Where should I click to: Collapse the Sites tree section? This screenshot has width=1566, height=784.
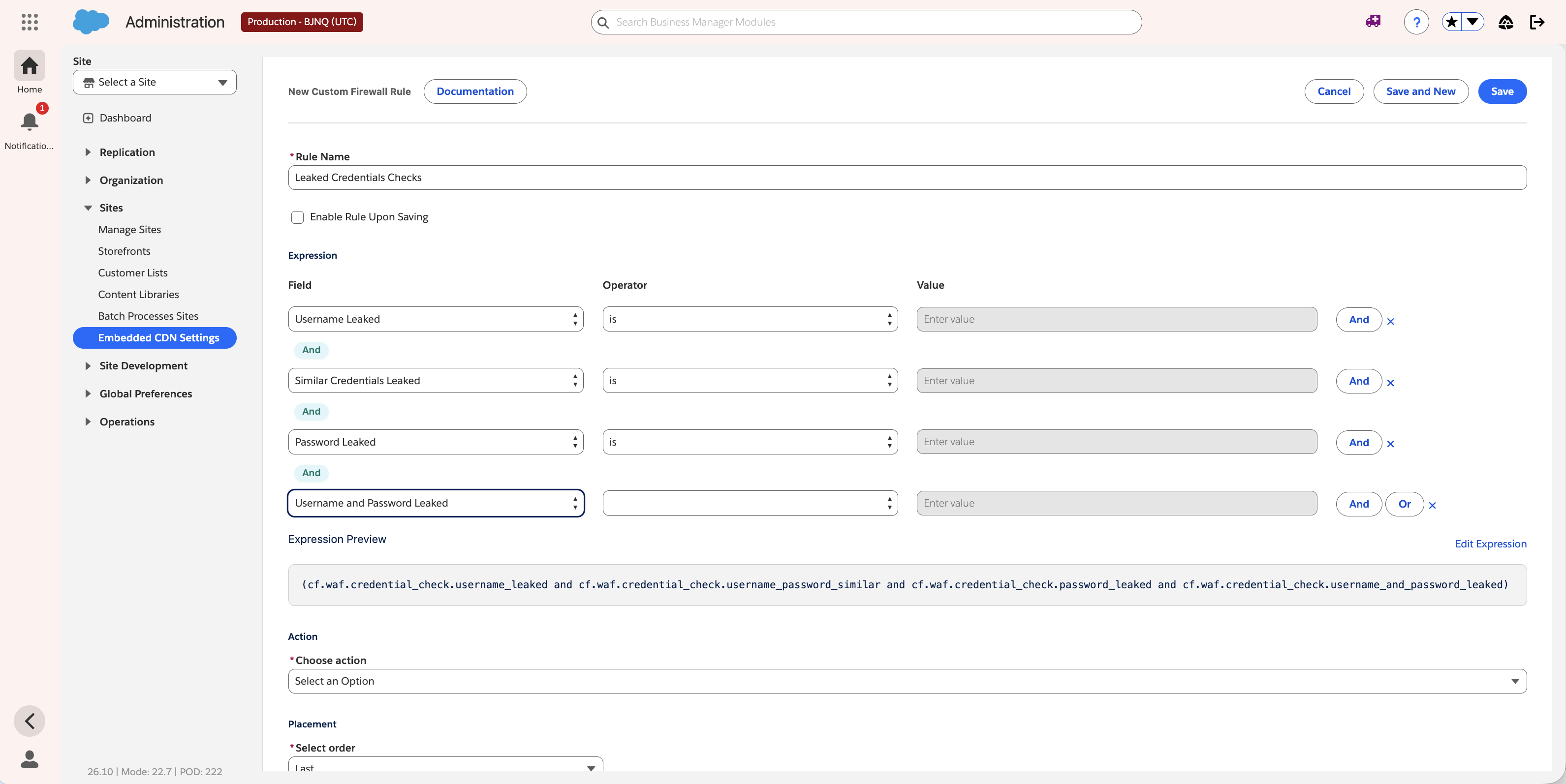click(x=88, y=208)
